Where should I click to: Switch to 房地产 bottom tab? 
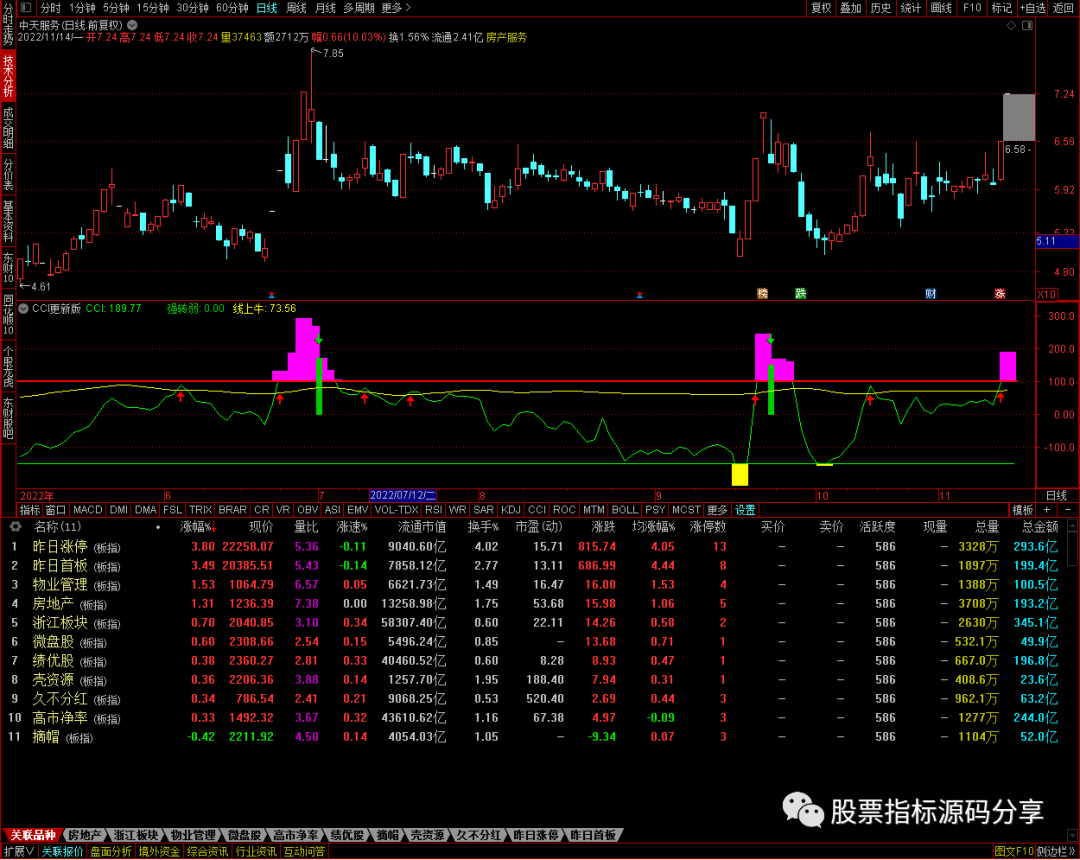pos(84,835)
